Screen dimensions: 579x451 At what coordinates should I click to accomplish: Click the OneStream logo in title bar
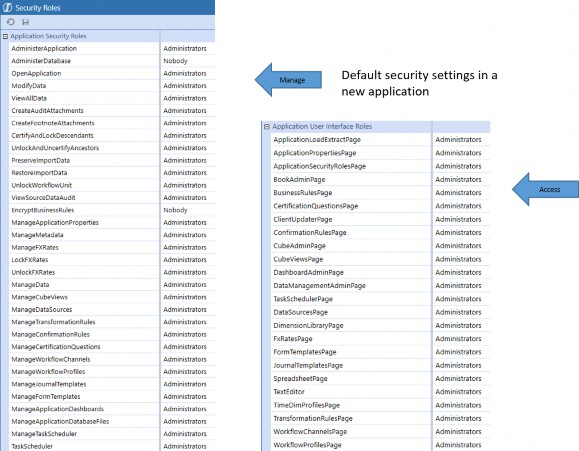pos(7,7)
